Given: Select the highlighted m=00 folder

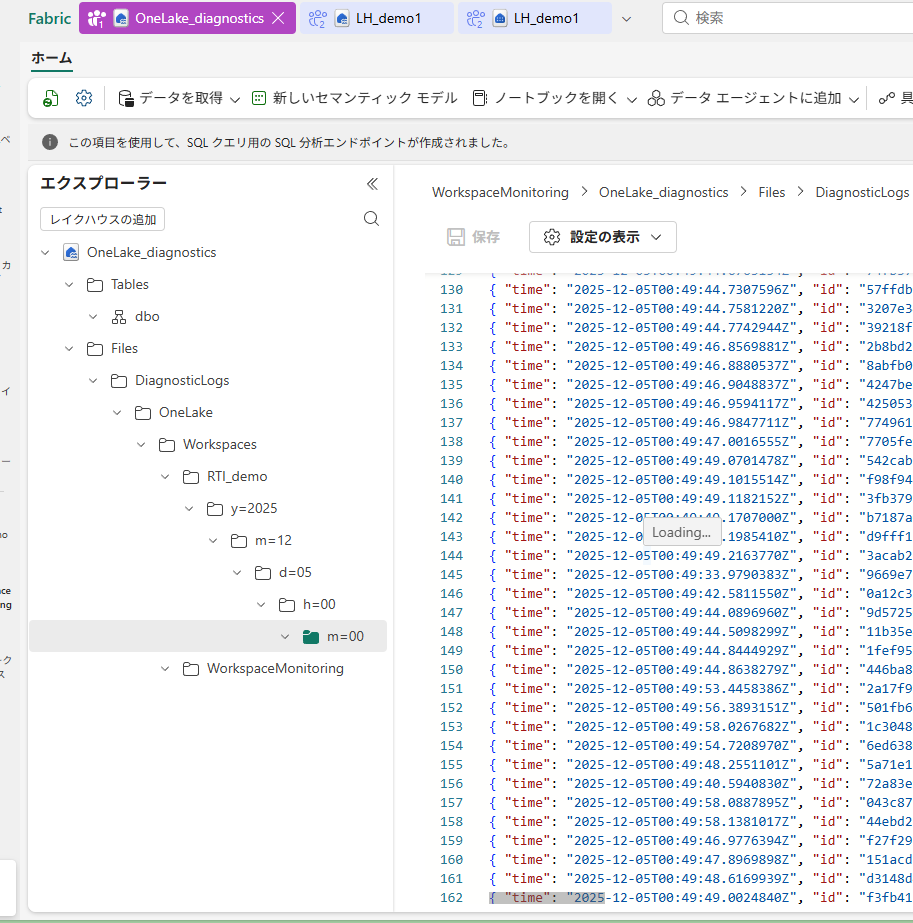Looking at the screenshot, I should [345, 636].
